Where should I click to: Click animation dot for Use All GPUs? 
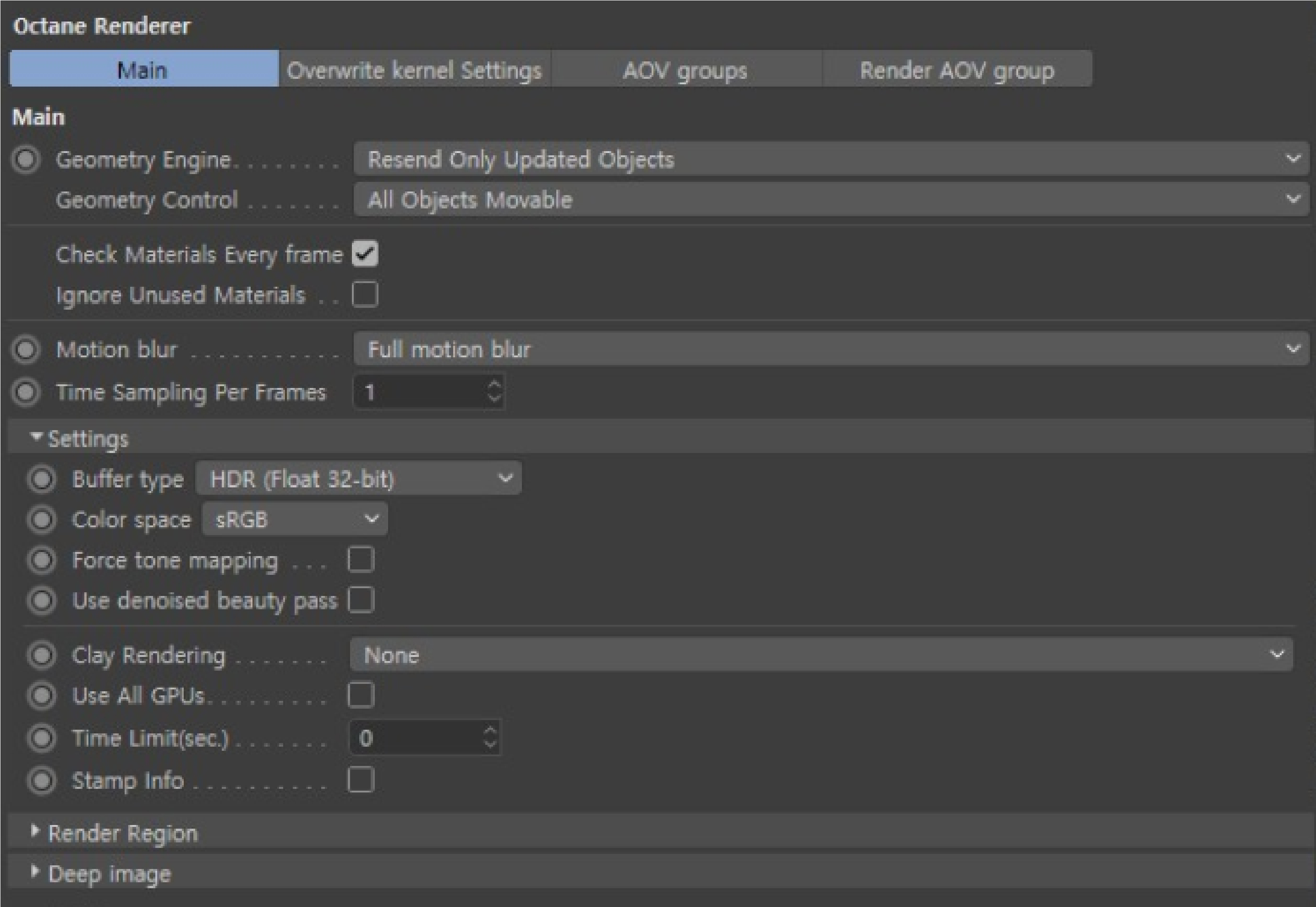(42, 695)
